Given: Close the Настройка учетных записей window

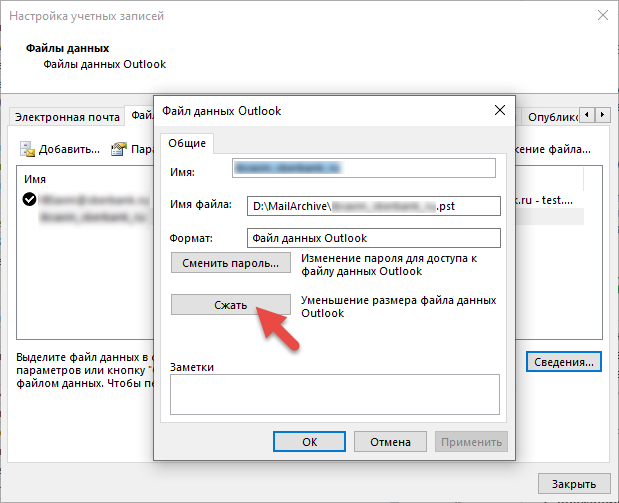Looking at the screenshot, I should click(x=602, y=15).
